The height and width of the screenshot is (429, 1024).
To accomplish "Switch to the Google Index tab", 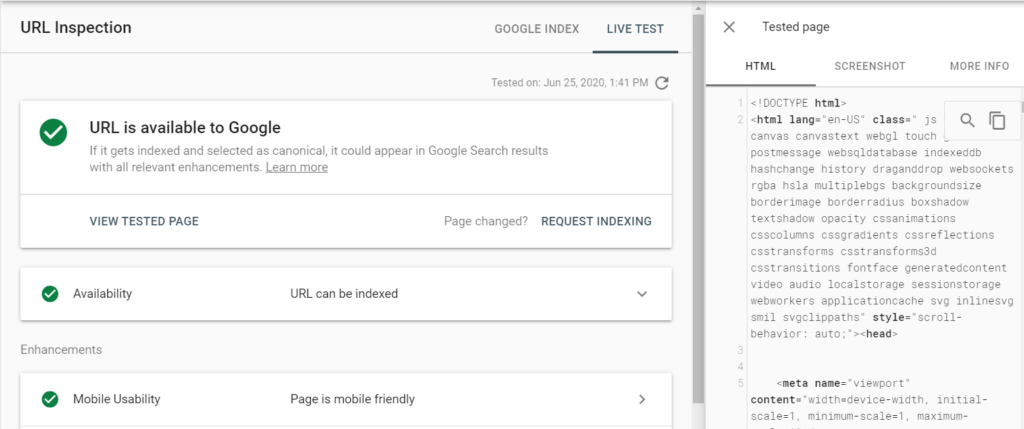I will (536, 28).
